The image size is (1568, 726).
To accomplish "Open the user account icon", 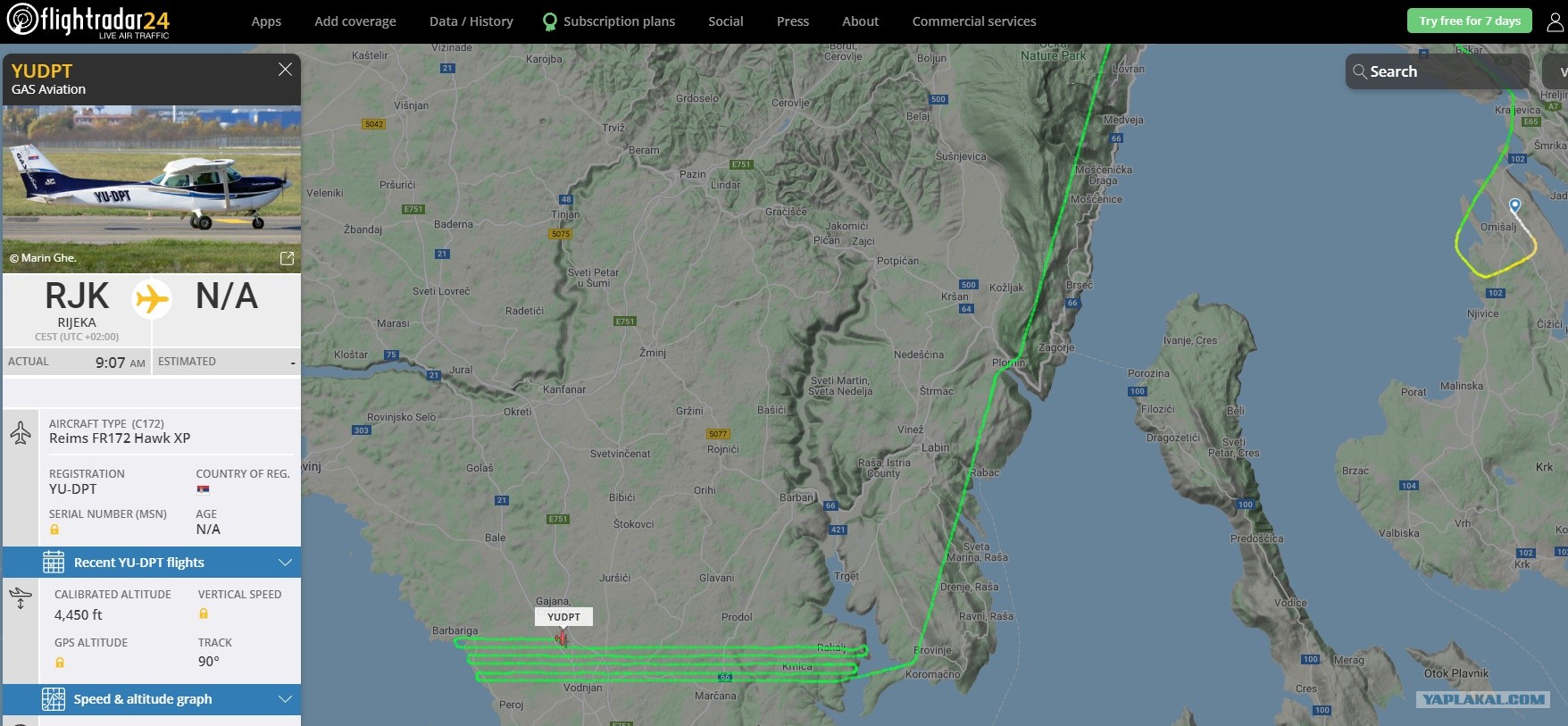I will coord(1555,21).
